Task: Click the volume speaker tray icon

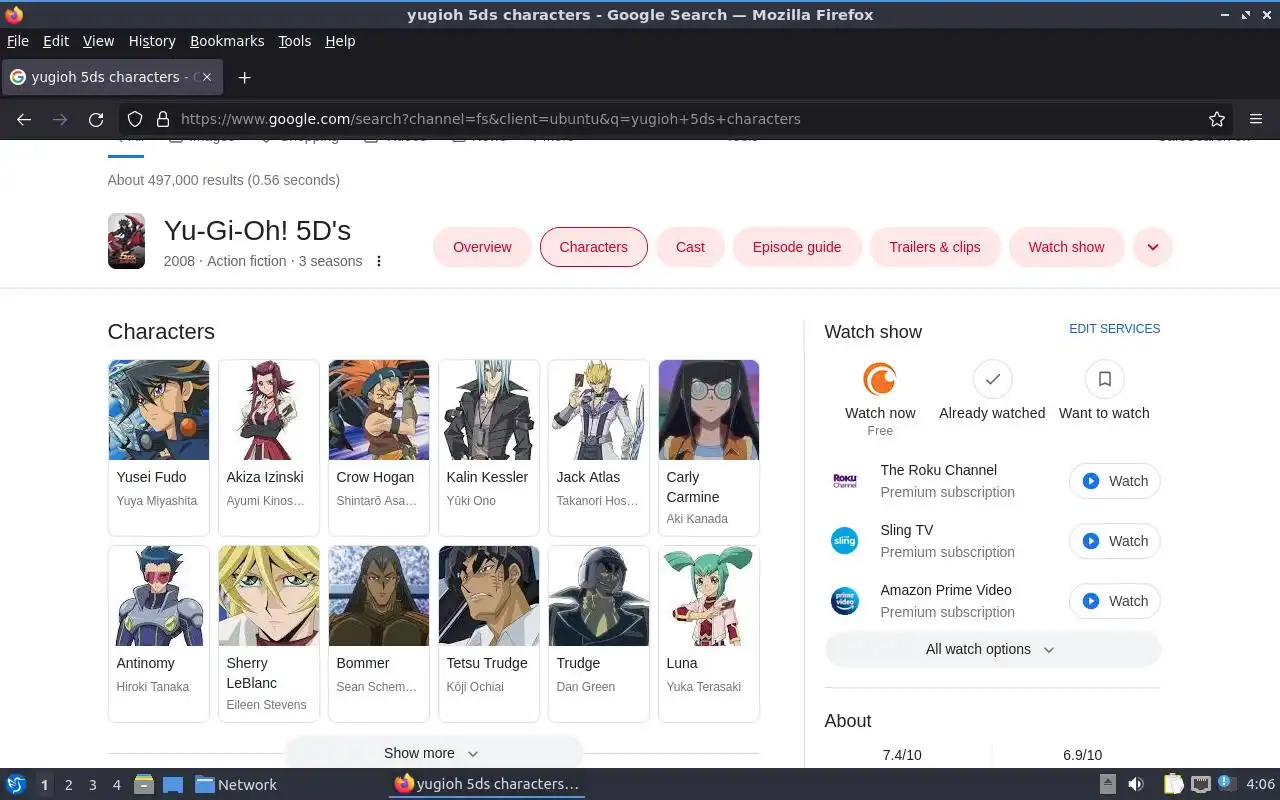Action: [1136, 785]
